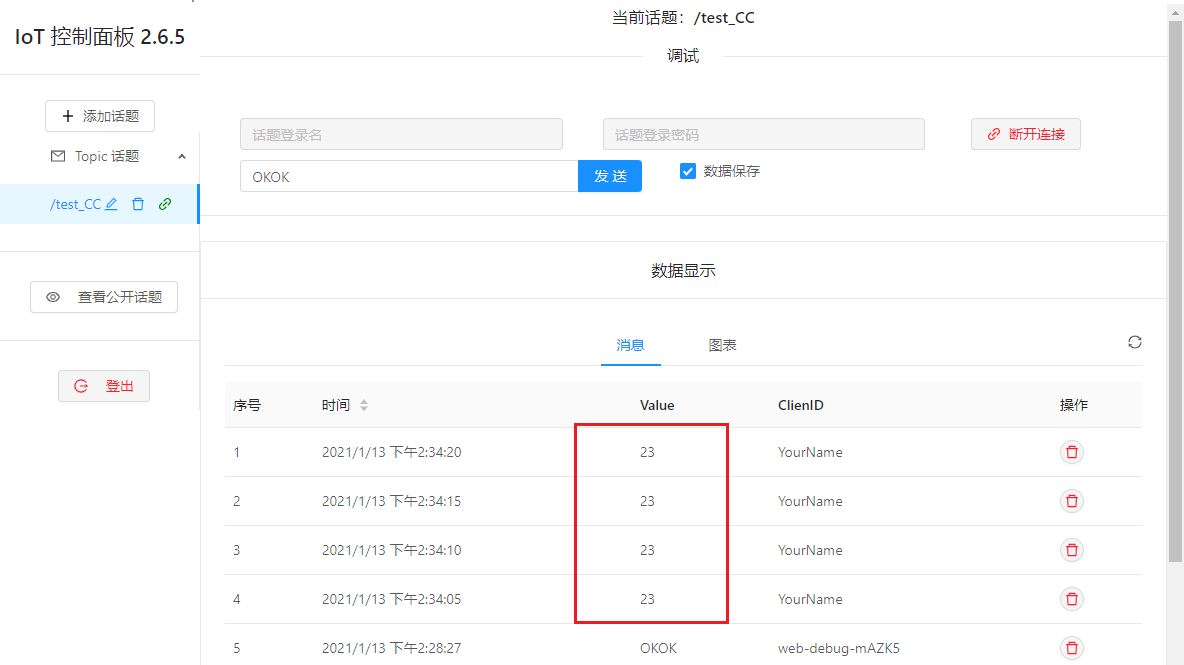
Task: Click the OKOK value in row 5
Action: coord(658,648)
